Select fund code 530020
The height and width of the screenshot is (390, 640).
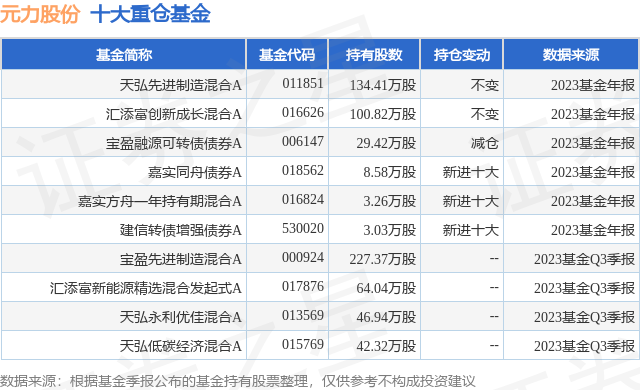(302, 228)
